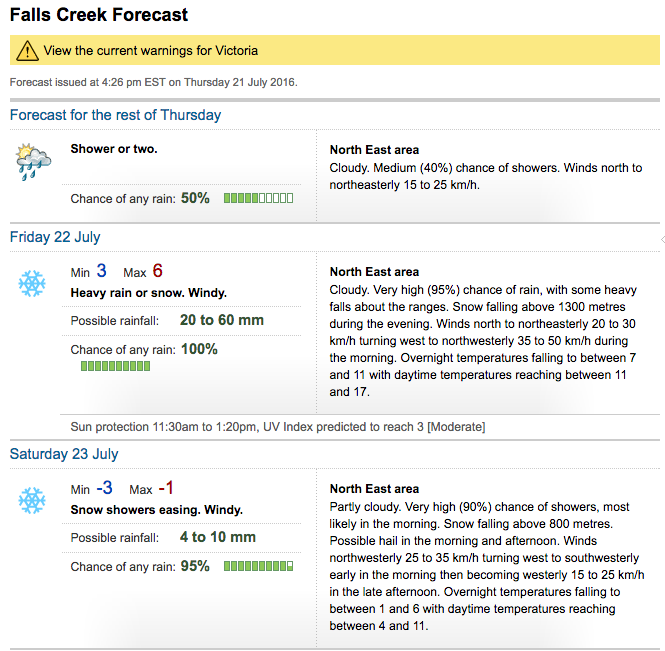The height and width of the screenshot is (651, 665).
Task: Click the yellow warning triangle icon
Action: tap(28, 50)
